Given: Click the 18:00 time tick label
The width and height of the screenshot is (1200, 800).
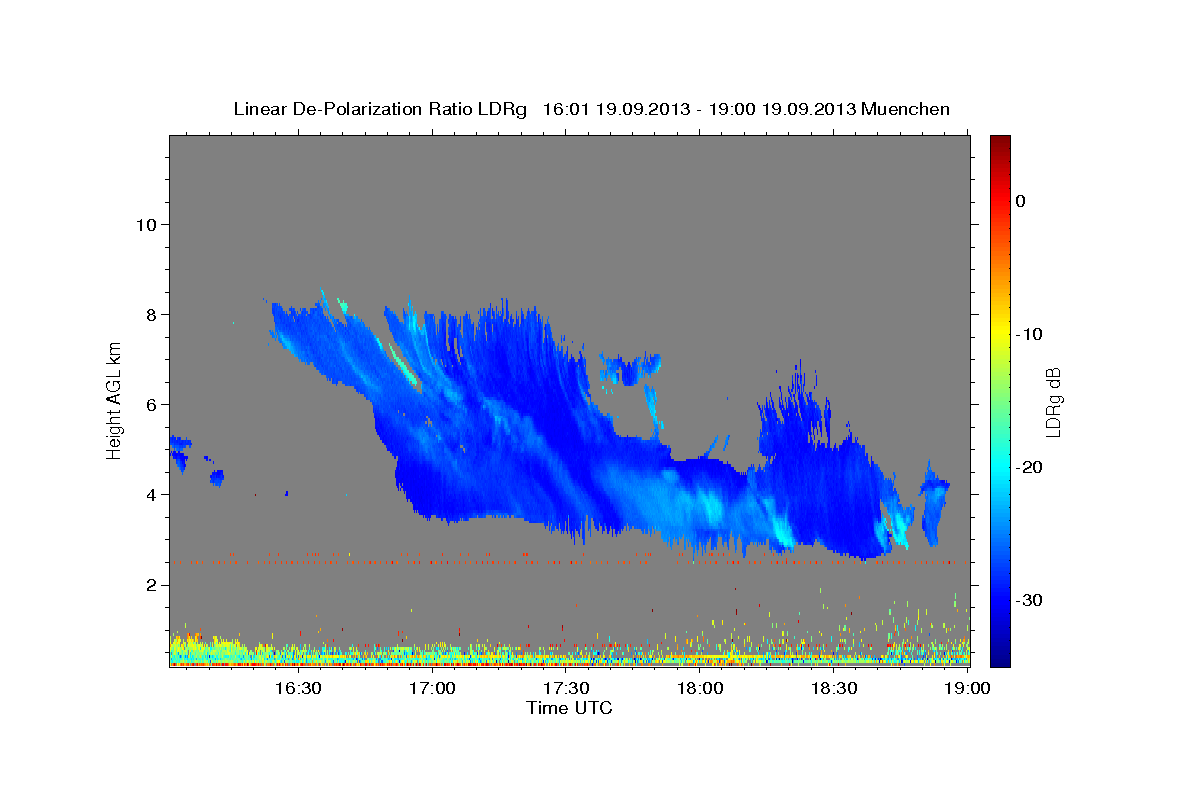Looking at the screenshot, I should (700, 689).
